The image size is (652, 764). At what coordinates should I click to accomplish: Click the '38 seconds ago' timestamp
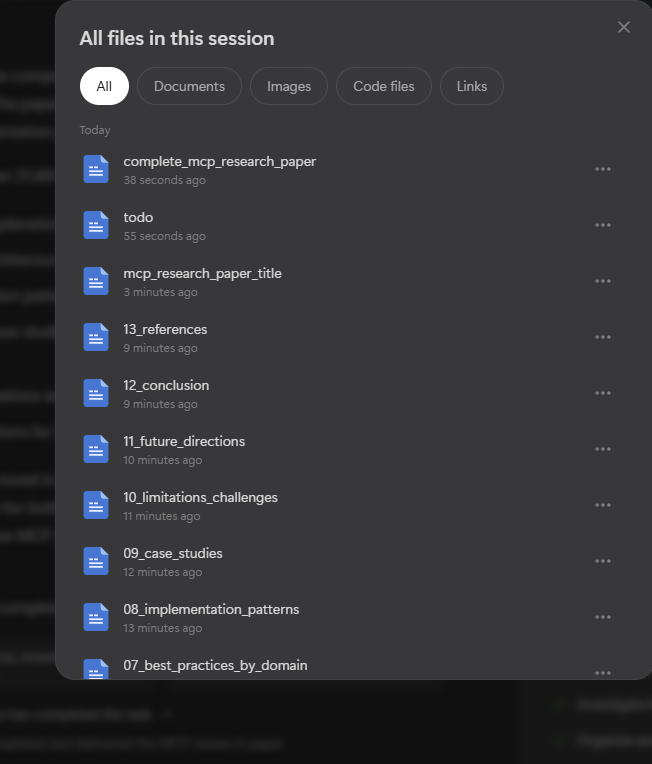pos(165,180)
